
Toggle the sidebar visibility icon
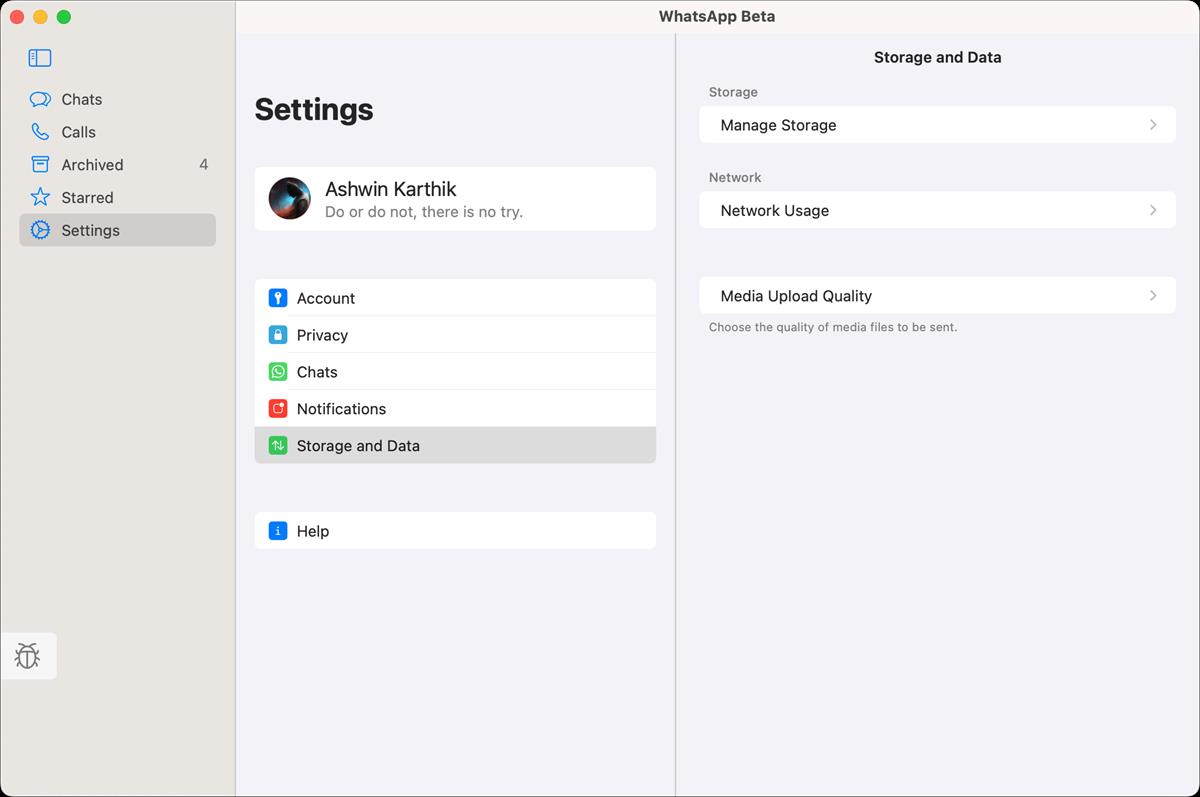pos(39,58)
